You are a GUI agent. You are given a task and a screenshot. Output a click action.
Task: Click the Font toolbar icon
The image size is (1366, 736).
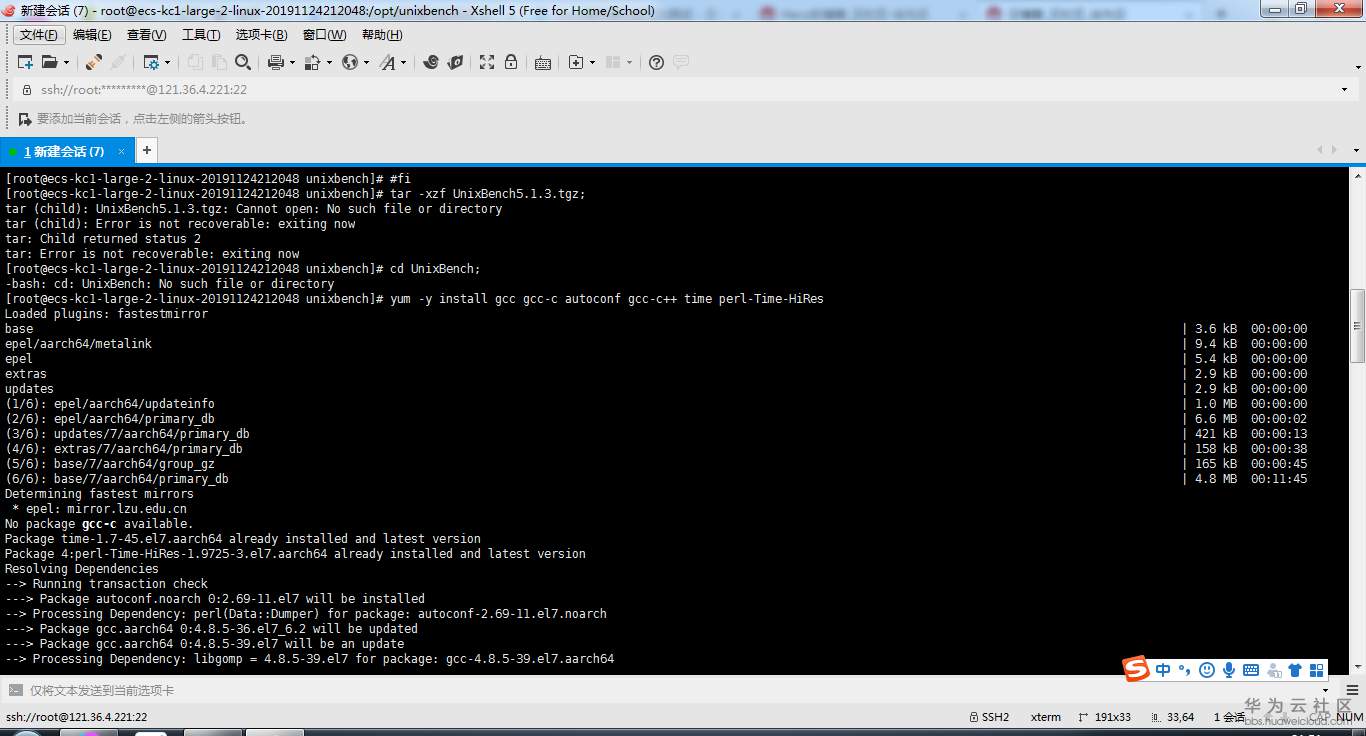click(x=388, y=62)
